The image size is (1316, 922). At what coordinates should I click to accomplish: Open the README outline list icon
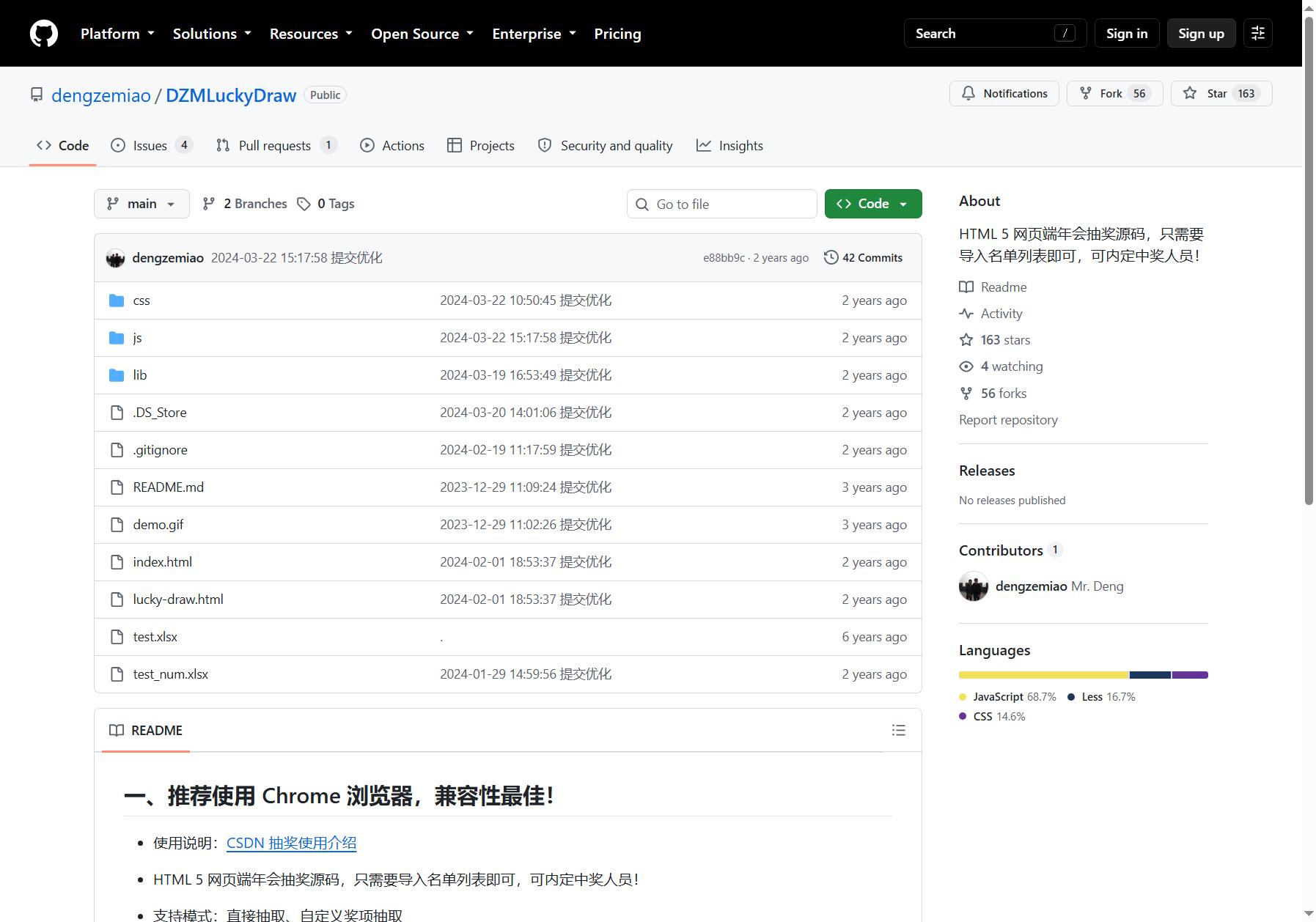click(x=899, y=730)
